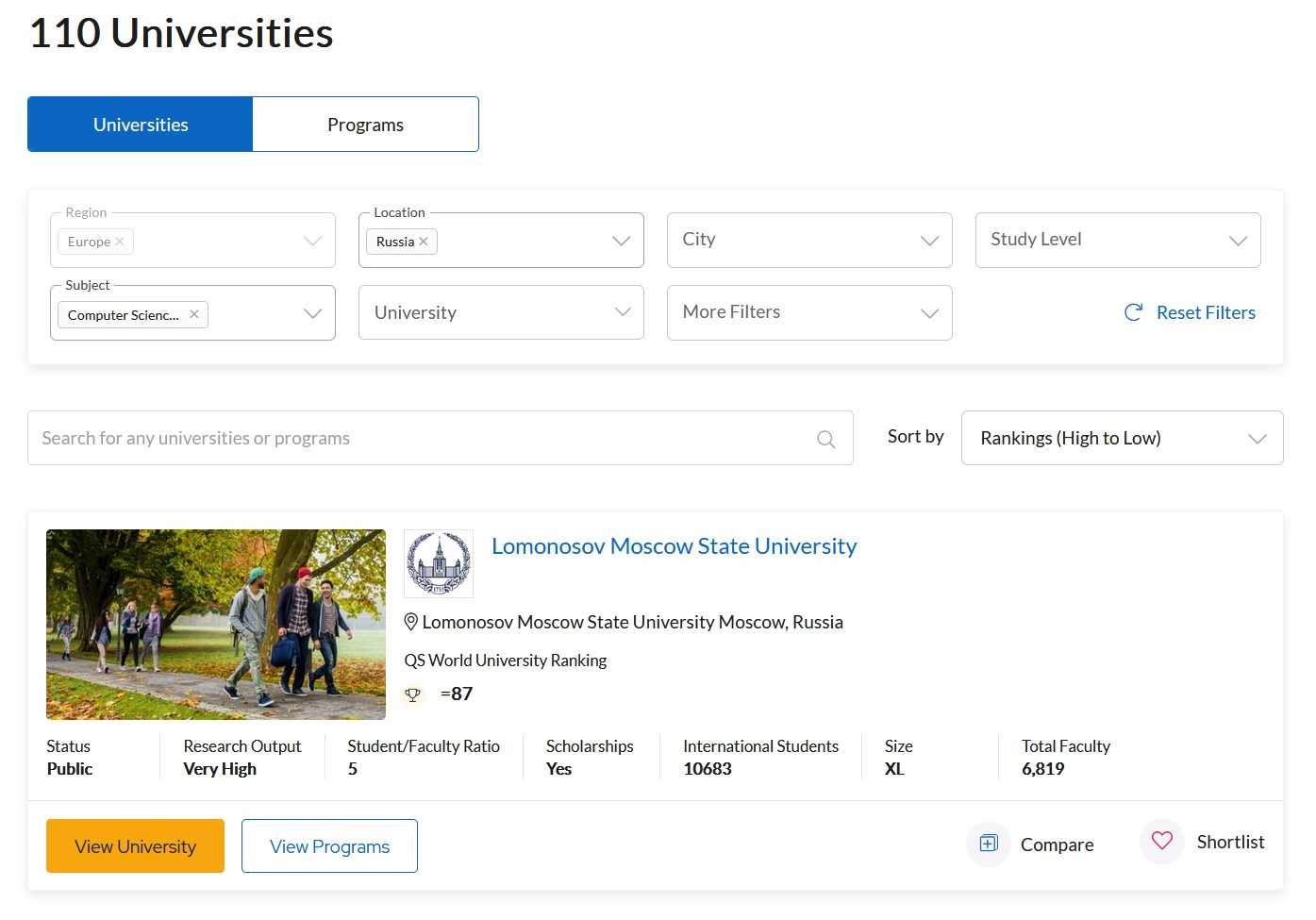1316x920 pixels.
Task: Click the Lomonosov university logo
Action: 439,563
